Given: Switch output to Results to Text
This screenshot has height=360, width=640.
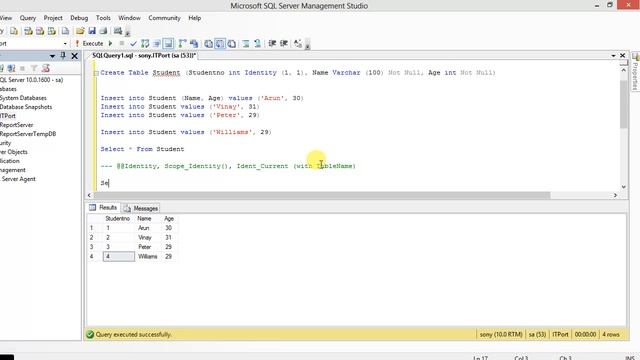Looking at the screenshot, I should 209,43.
